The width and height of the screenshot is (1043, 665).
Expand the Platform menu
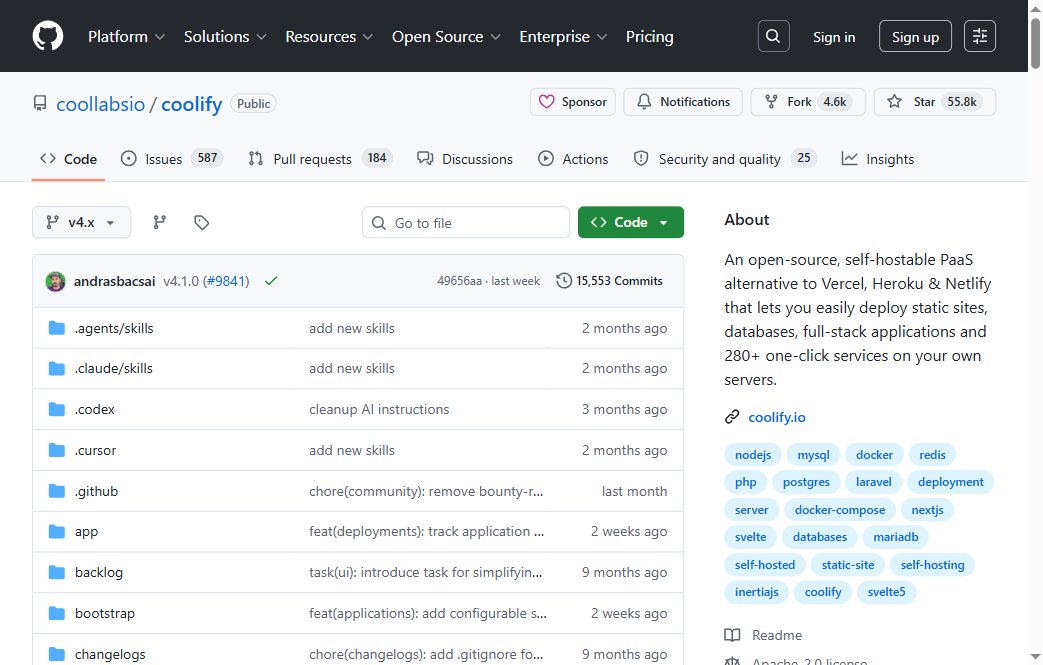pyautogui.click(x=126, y=37)
